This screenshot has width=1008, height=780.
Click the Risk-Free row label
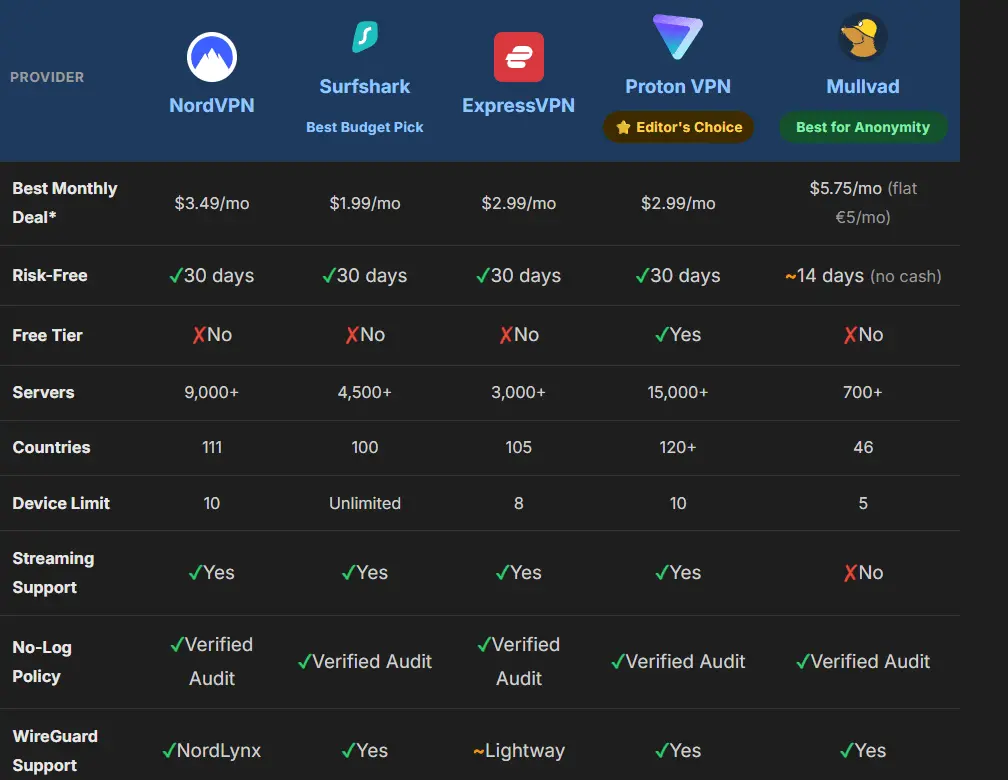[x=50, y=275]
